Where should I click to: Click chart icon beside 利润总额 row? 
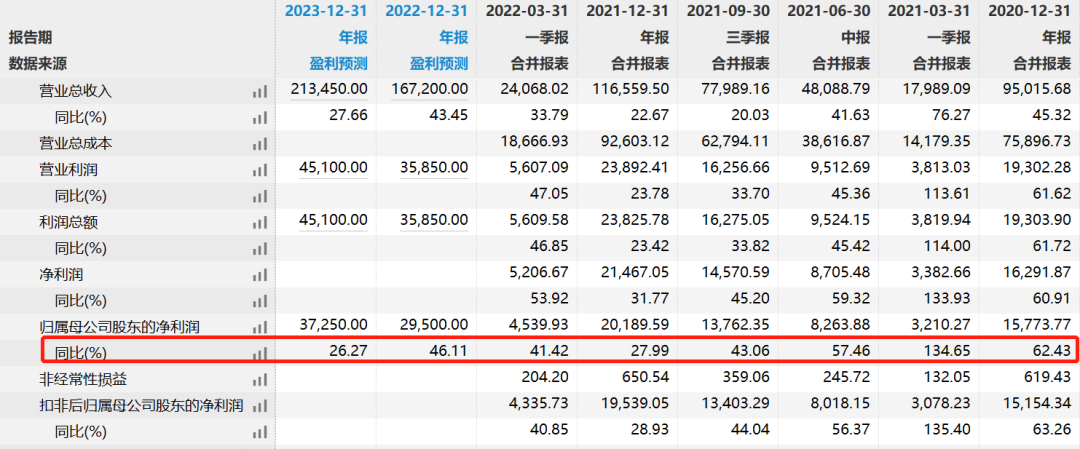click(x=260, y=222)
